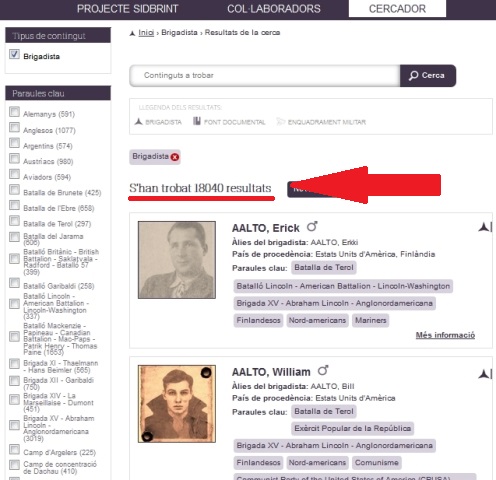496x480 pixels.
Task: Open the COL·LABORADORS tab
Action: [274, 9]
